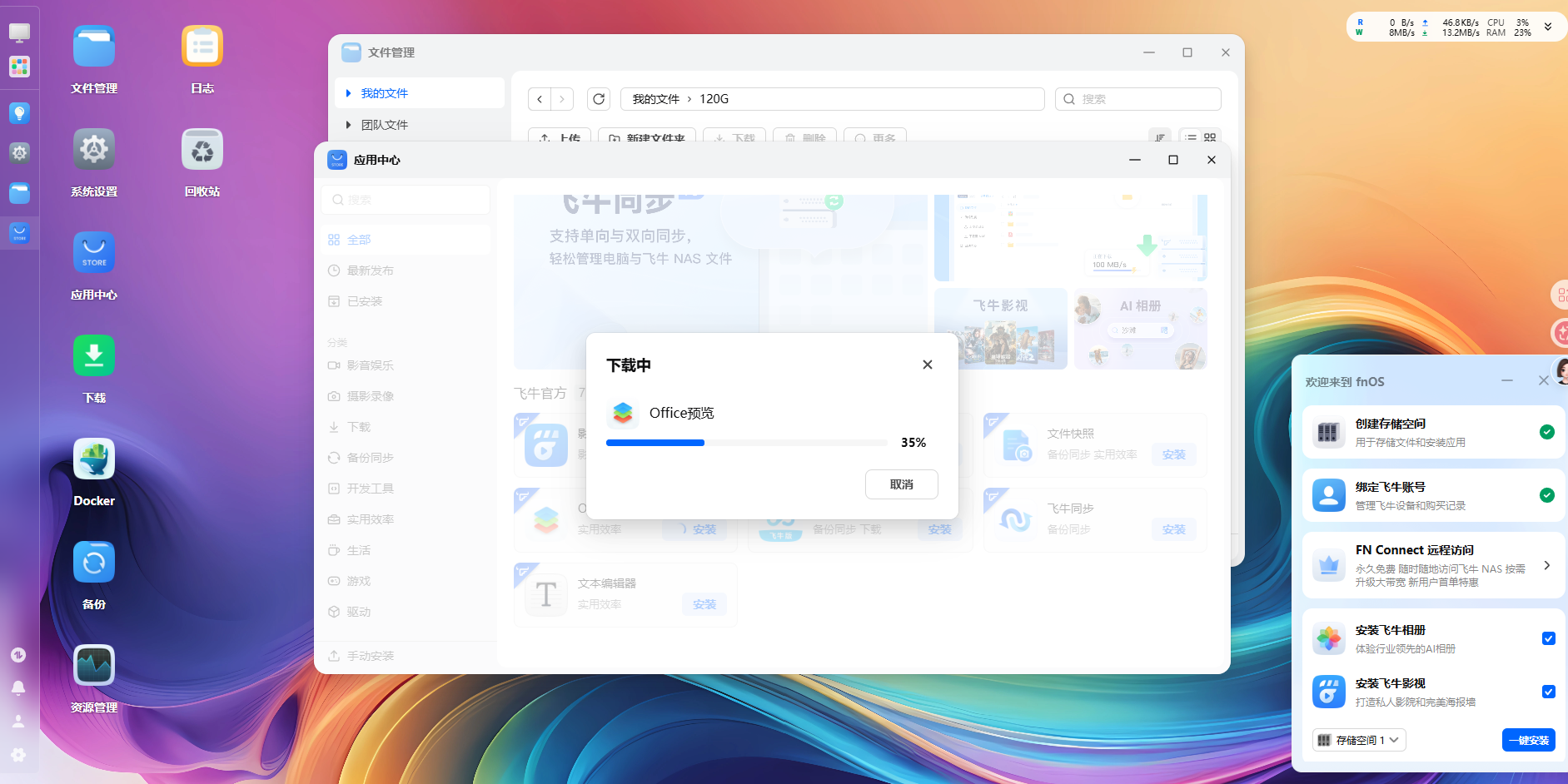Click the Office预览 app icon in the download dialog
The width and height of the screenshot is (1568, 784).
[623, 413]
